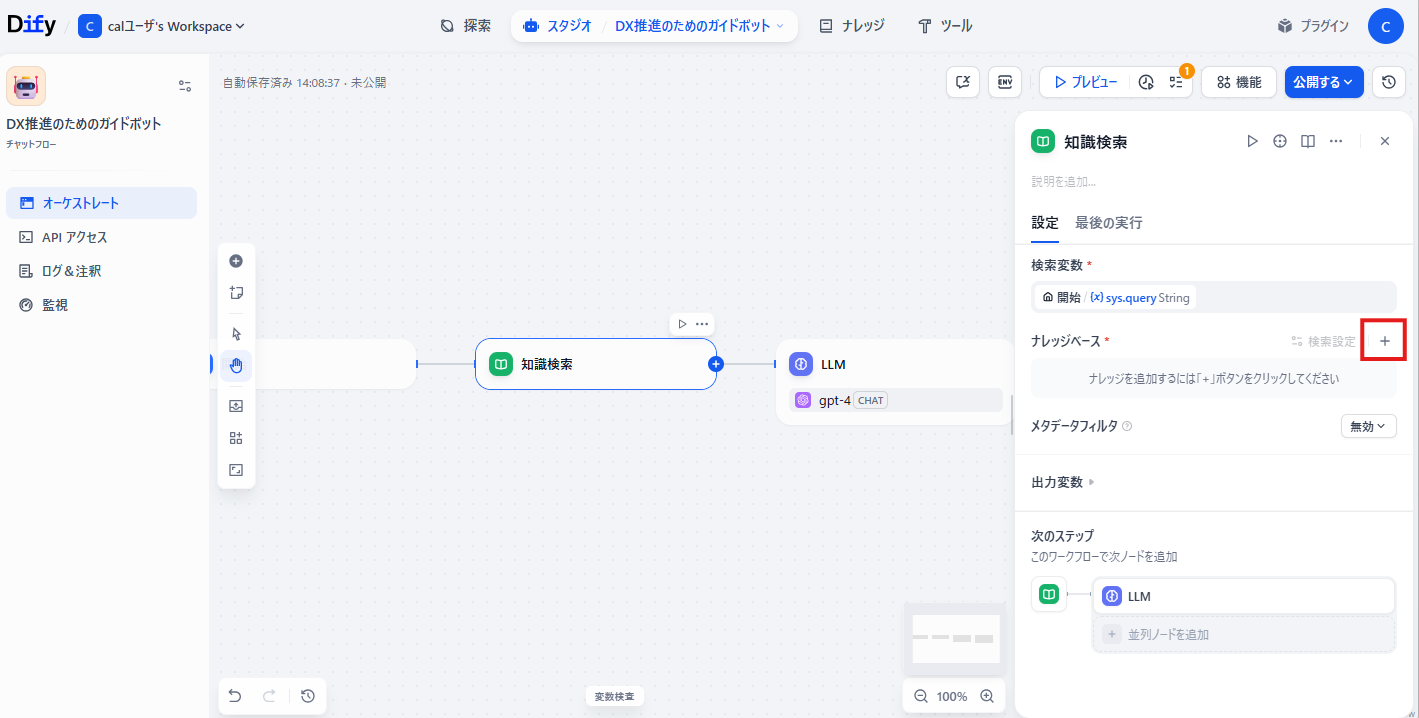
Task: Open the add note/annotation tool
Action: pos(236,292)
